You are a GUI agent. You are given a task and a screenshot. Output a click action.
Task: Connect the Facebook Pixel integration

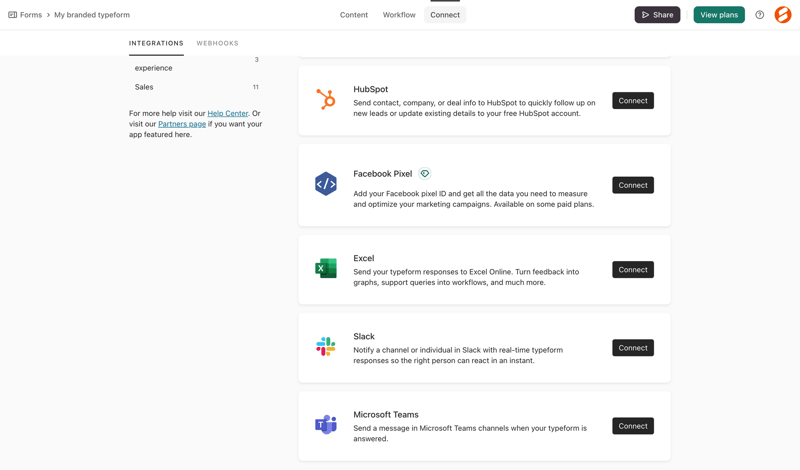click(633, 185)
